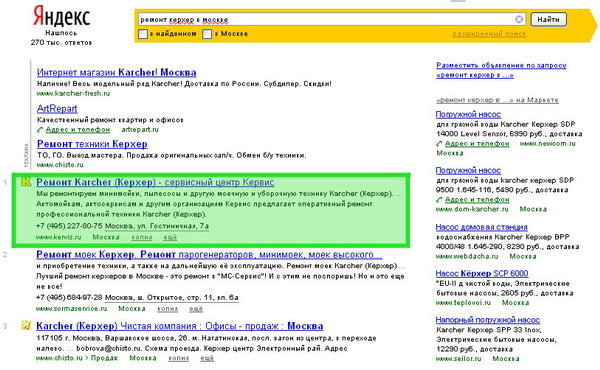Screen dimensions: 600x370
Task: Click address 'Москва, ул. Гостиничная, 7а'
Action: [x=157, y=226]
